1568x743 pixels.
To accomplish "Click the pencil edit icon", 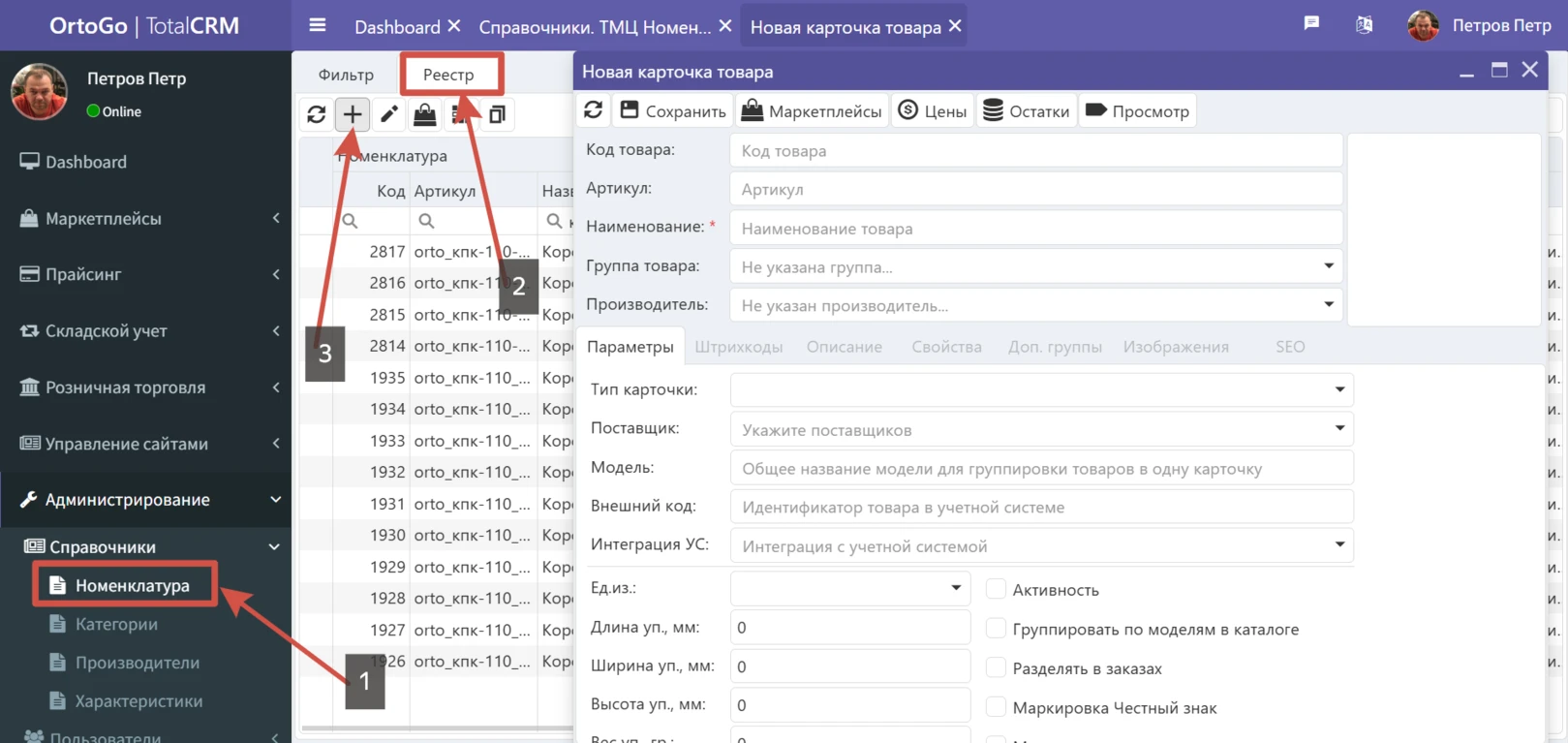I will pos(389,114).
